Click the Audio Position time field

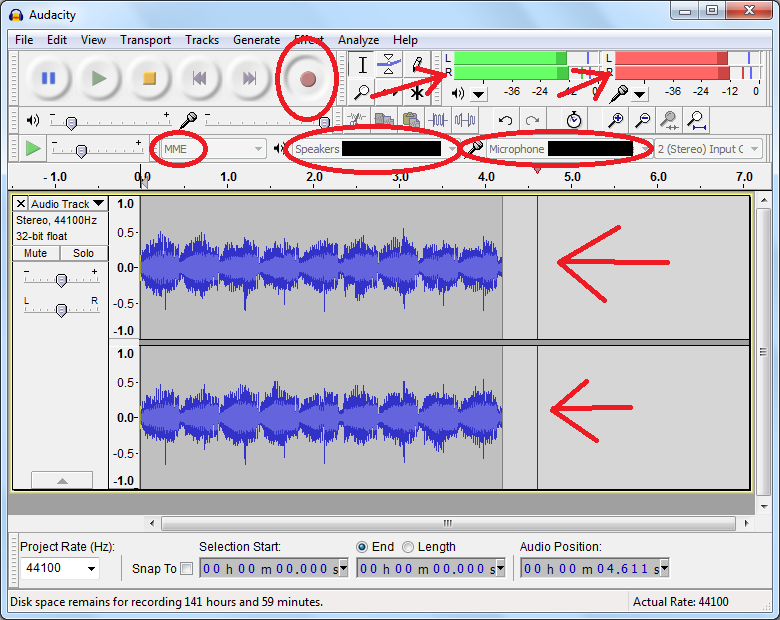click(591, 568)
